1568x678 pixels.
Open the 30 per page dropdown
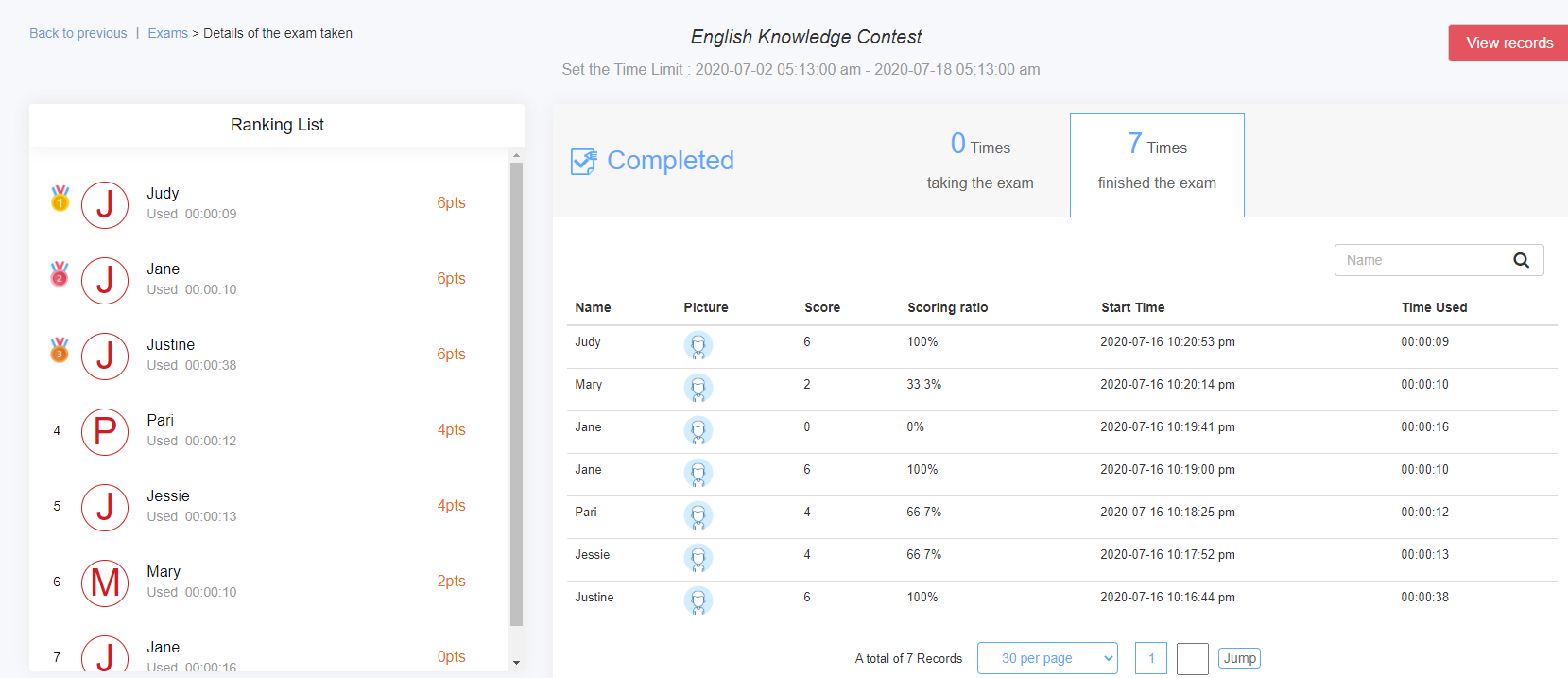coord(1047,658)
